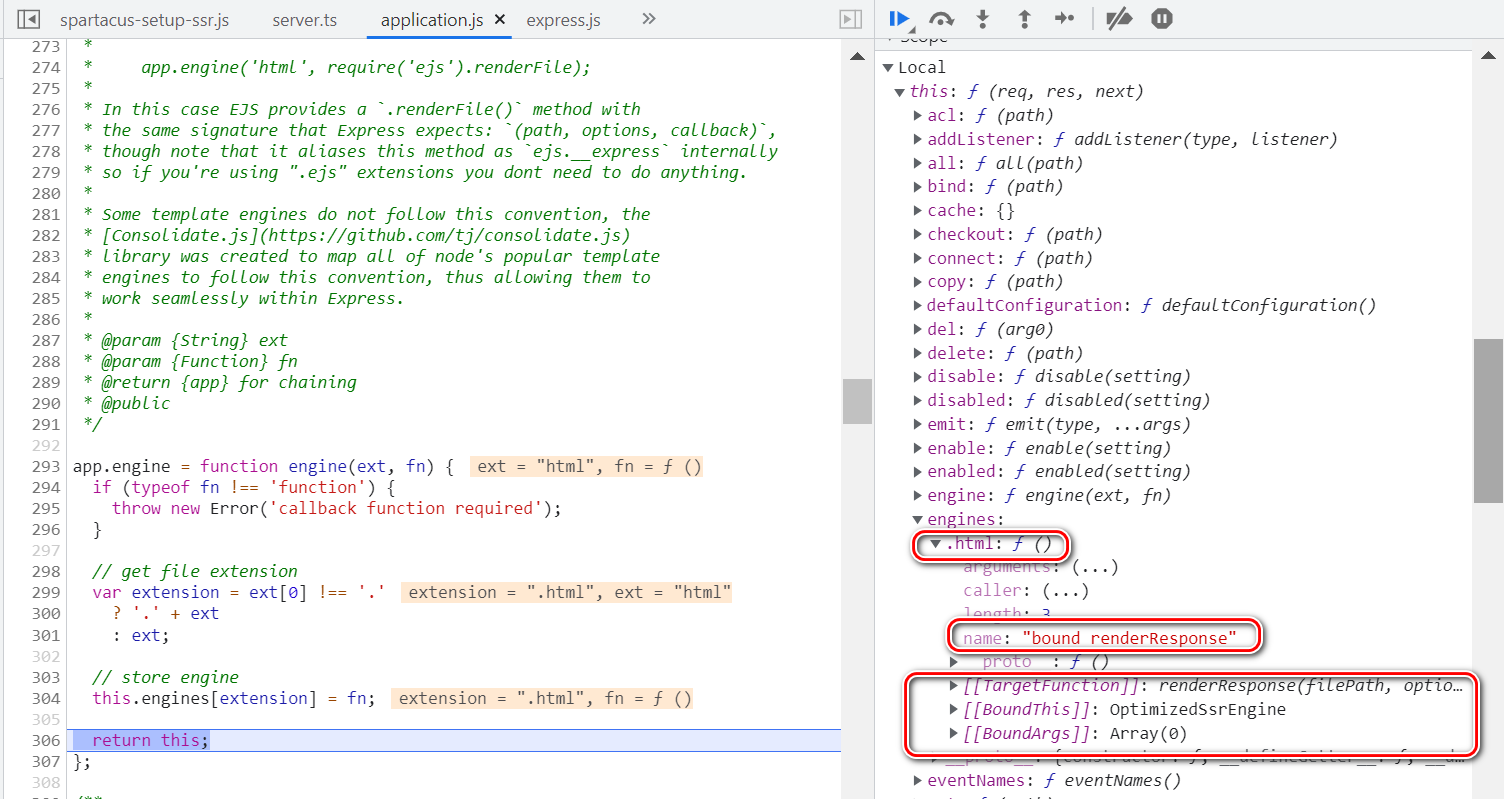Click scroll-up arrow in code editor
This screenshot has width=1504, height=799.
pos(858,57)
